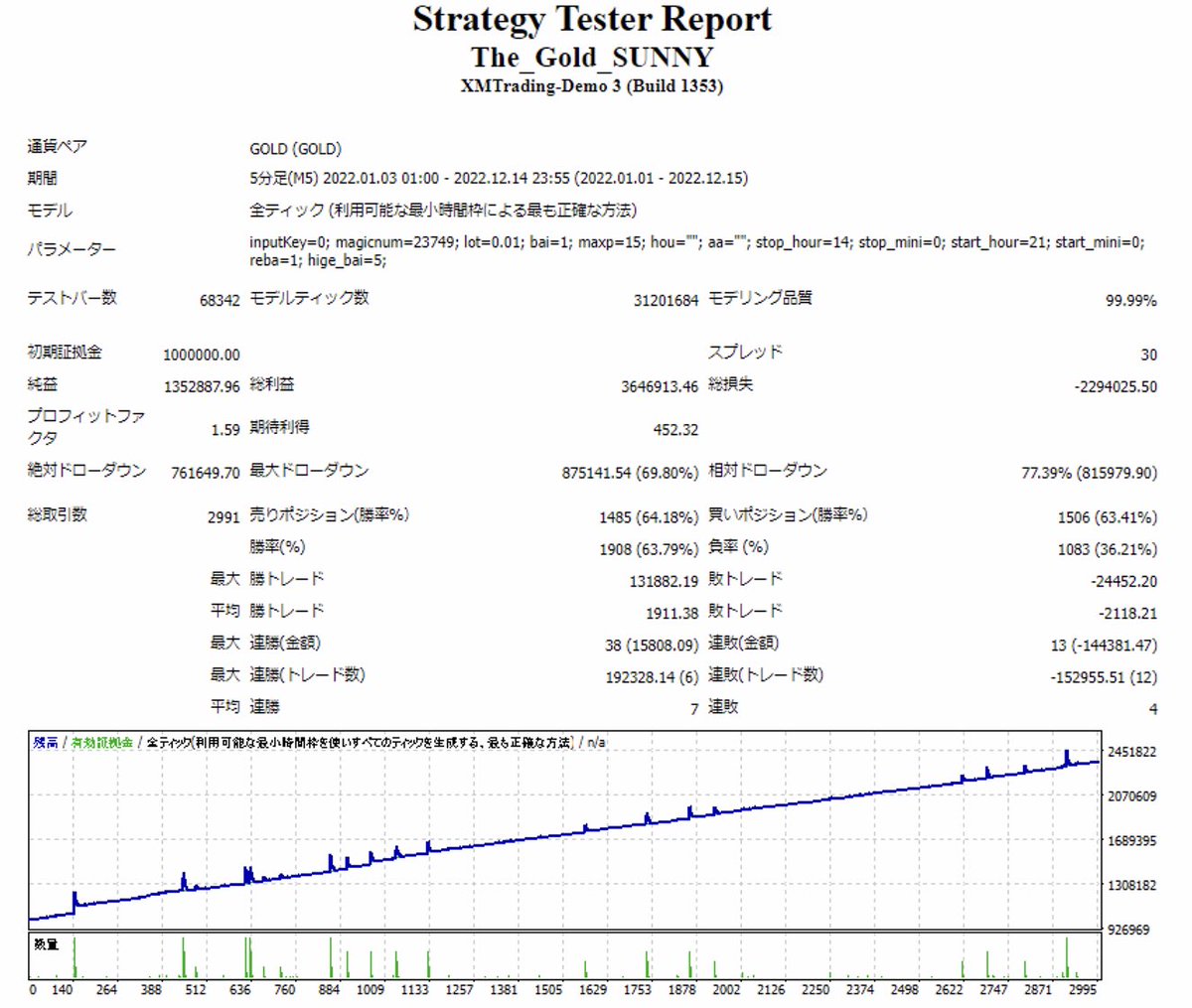1192x1008 pixels.
Task: Click relative drawdown 77.39% (815979.90)
Action: tap(1089, 473)
